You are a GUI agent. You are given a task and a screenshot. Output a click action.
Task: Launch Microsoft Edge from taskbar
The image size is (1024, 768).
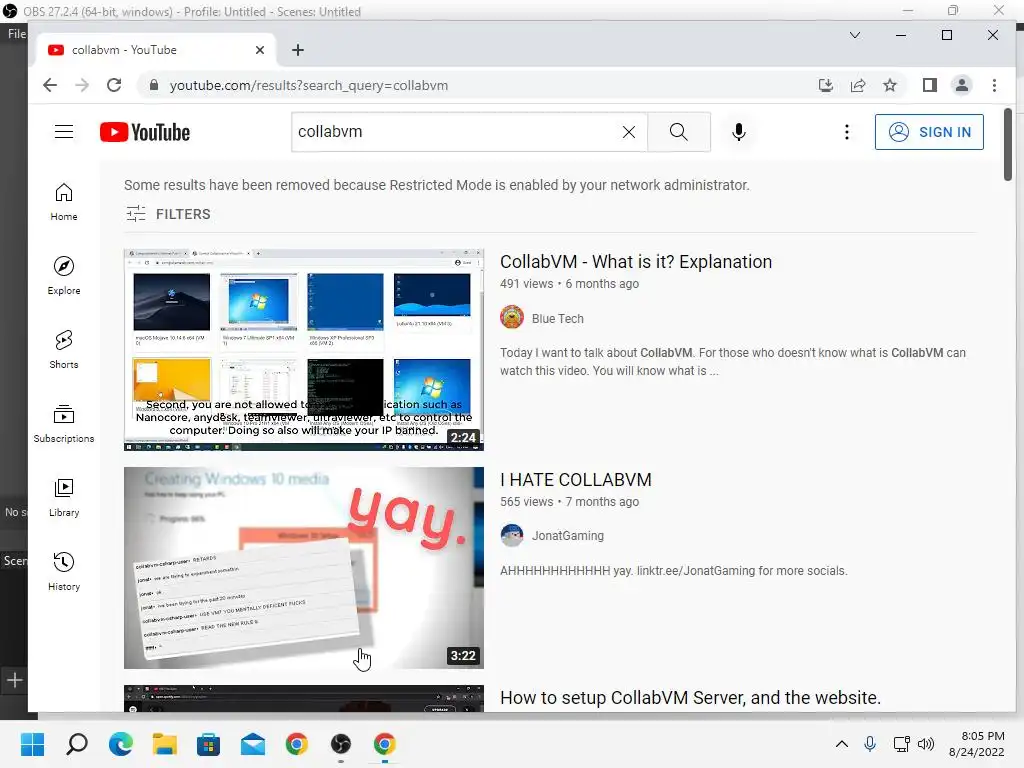(x=121, y=744)
